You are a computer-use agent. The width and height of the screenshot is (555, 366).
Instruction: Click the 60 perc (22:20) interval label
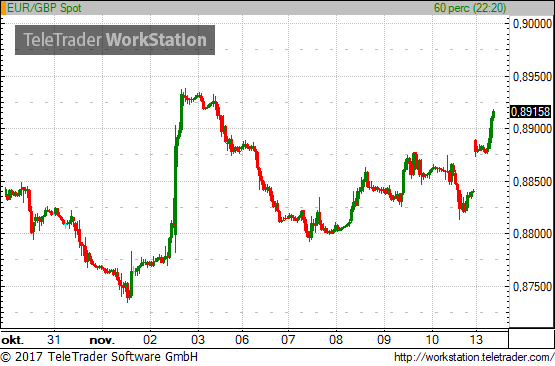pos(470,8)
